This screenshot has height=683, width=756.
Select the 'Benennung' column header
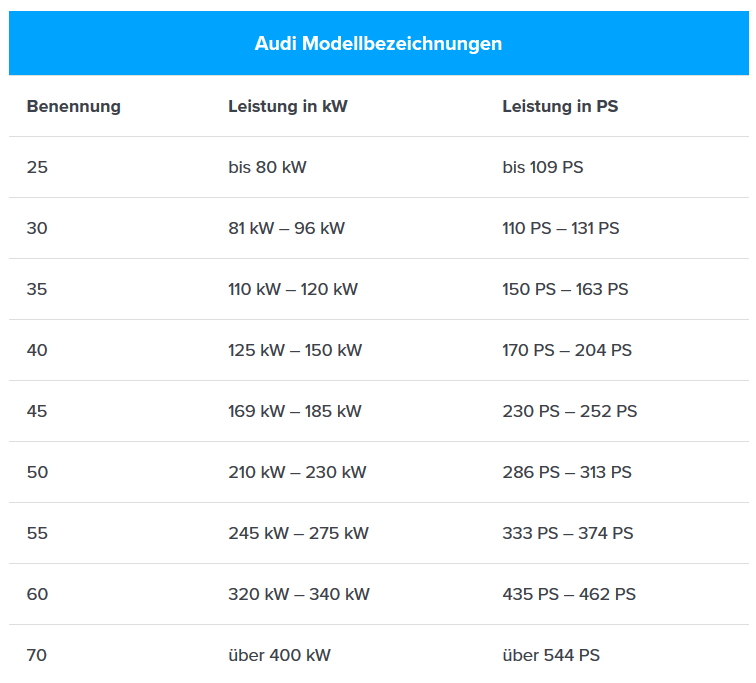74,106
